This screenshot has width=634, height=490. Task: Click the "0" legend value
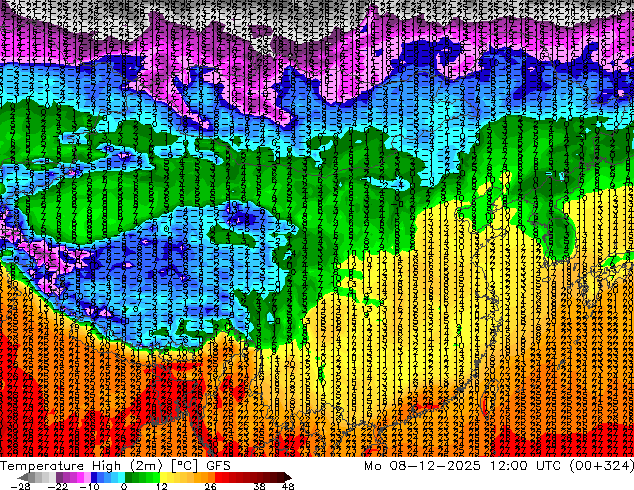[124, 486]
